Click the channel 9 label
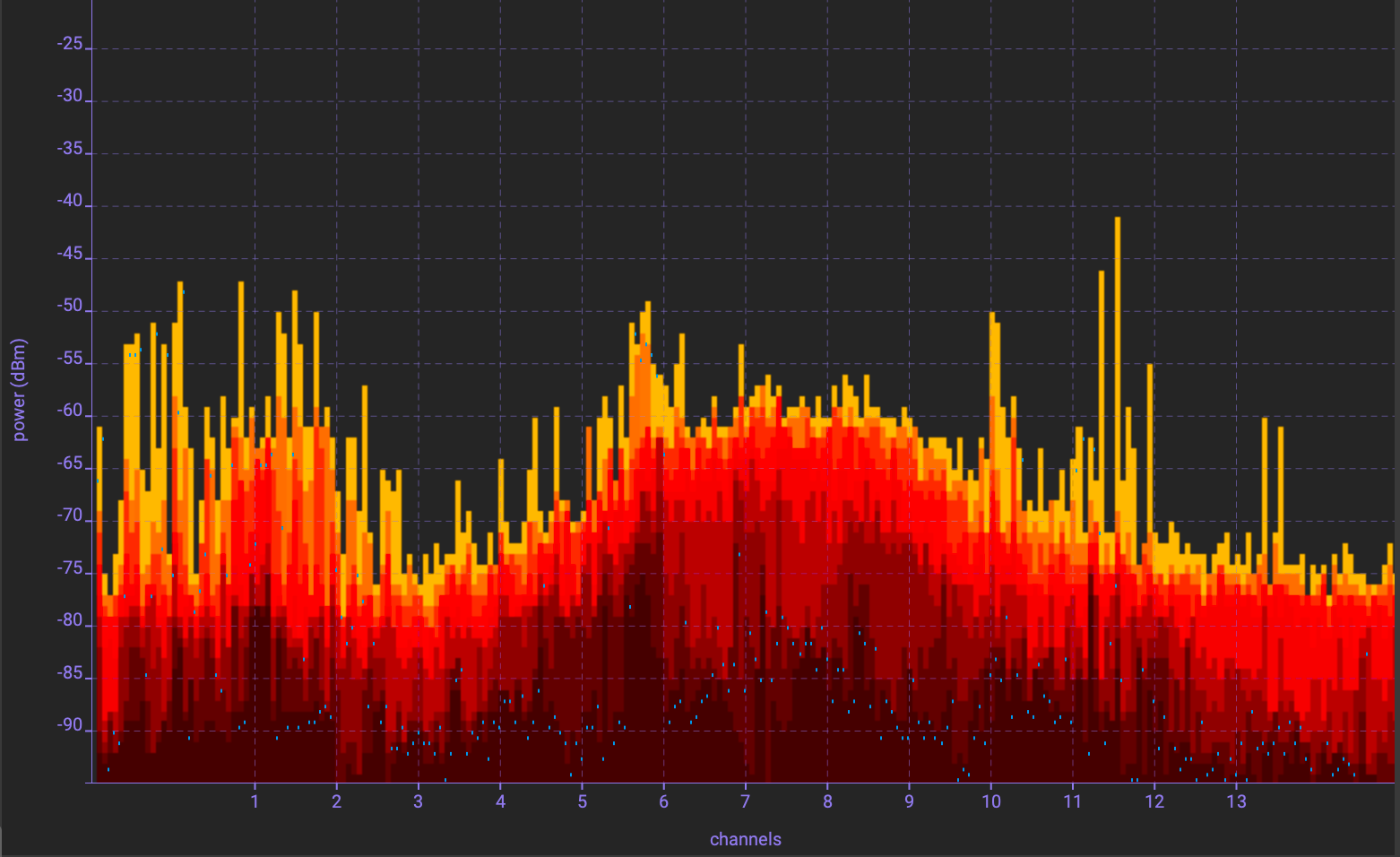 (x=909, y=801)
